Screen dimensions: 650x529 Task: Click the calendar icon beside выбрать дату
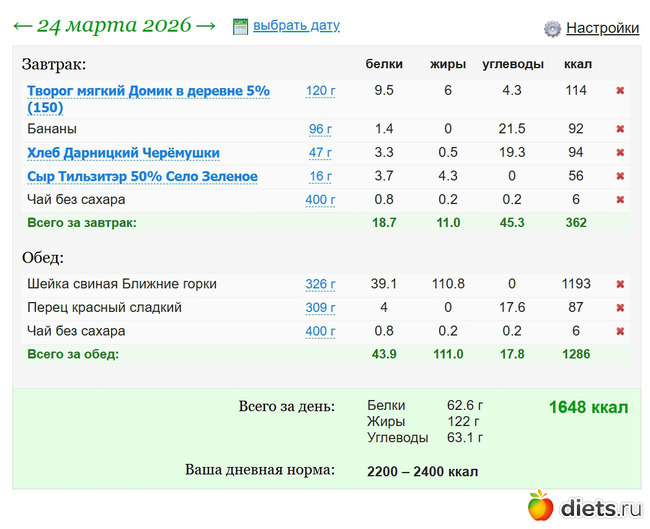click(x=240, y=26)
